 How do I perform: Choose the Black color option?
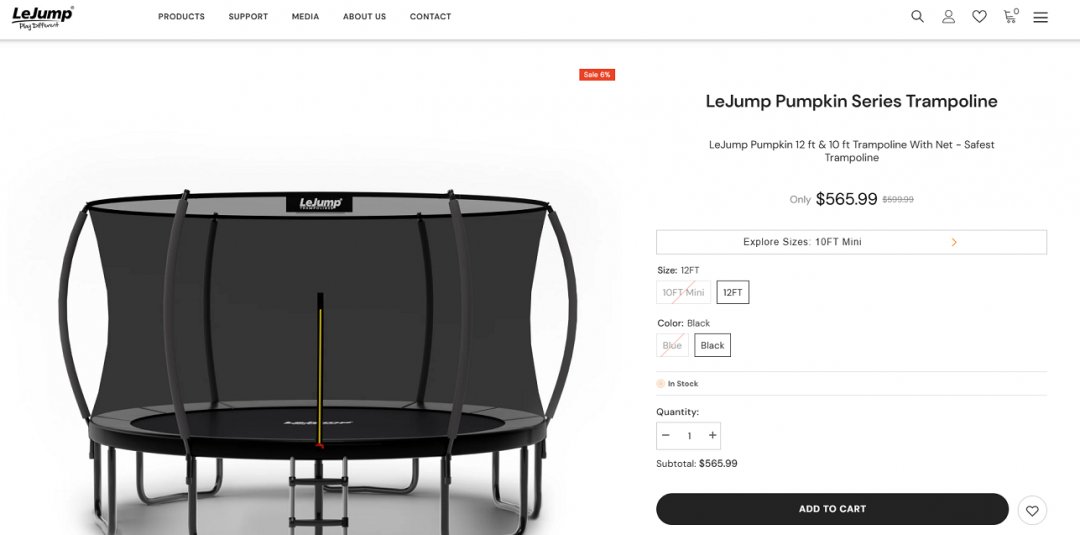(x=712, y=345)
